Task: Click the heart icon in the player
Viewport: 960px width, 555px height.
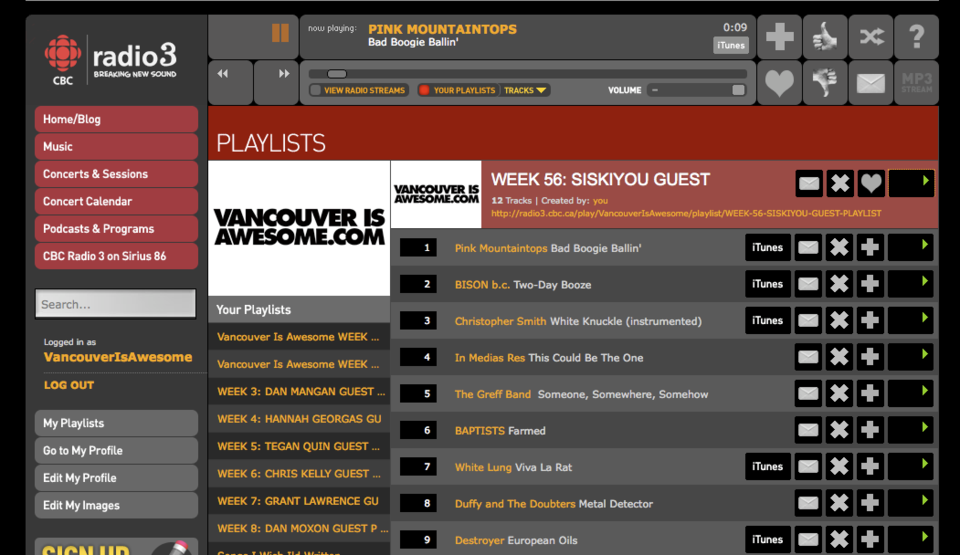Action: coord(779,82)
